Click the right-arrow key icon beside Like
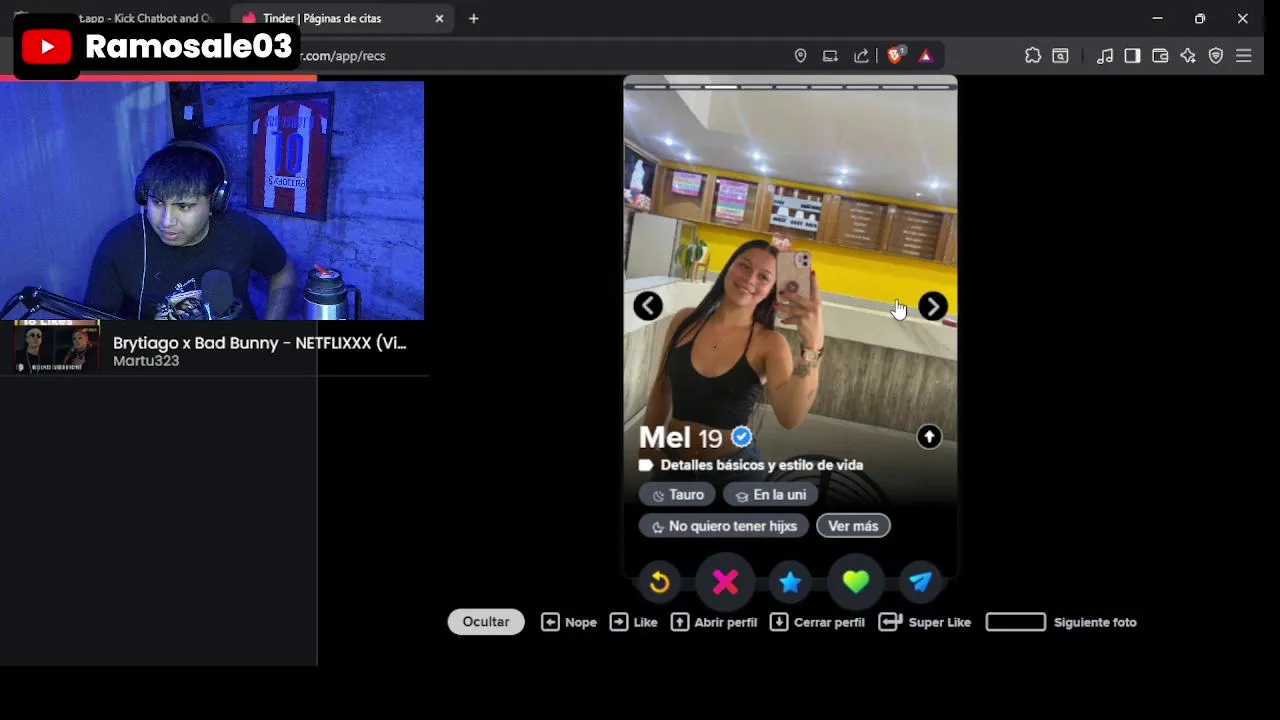This screenshot has height=720, width=1280. 619,622
